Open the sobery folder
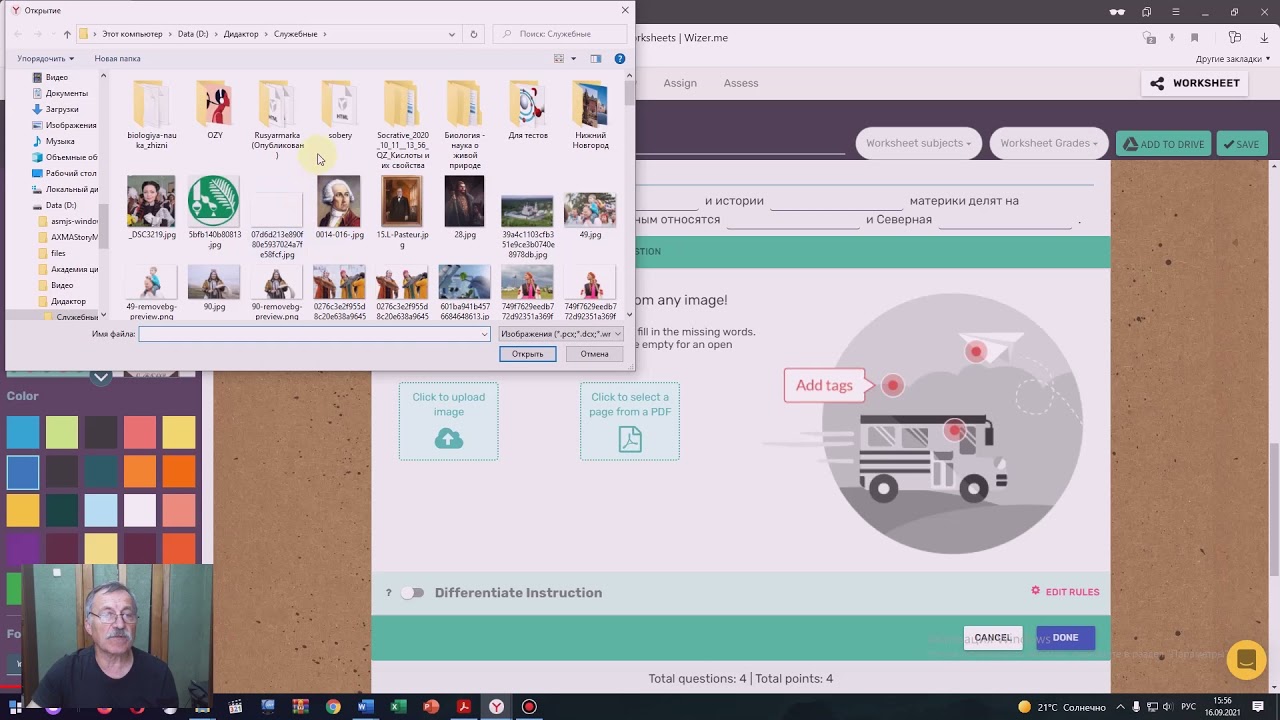Viewport: 1280px width, 720px height. 340,111
